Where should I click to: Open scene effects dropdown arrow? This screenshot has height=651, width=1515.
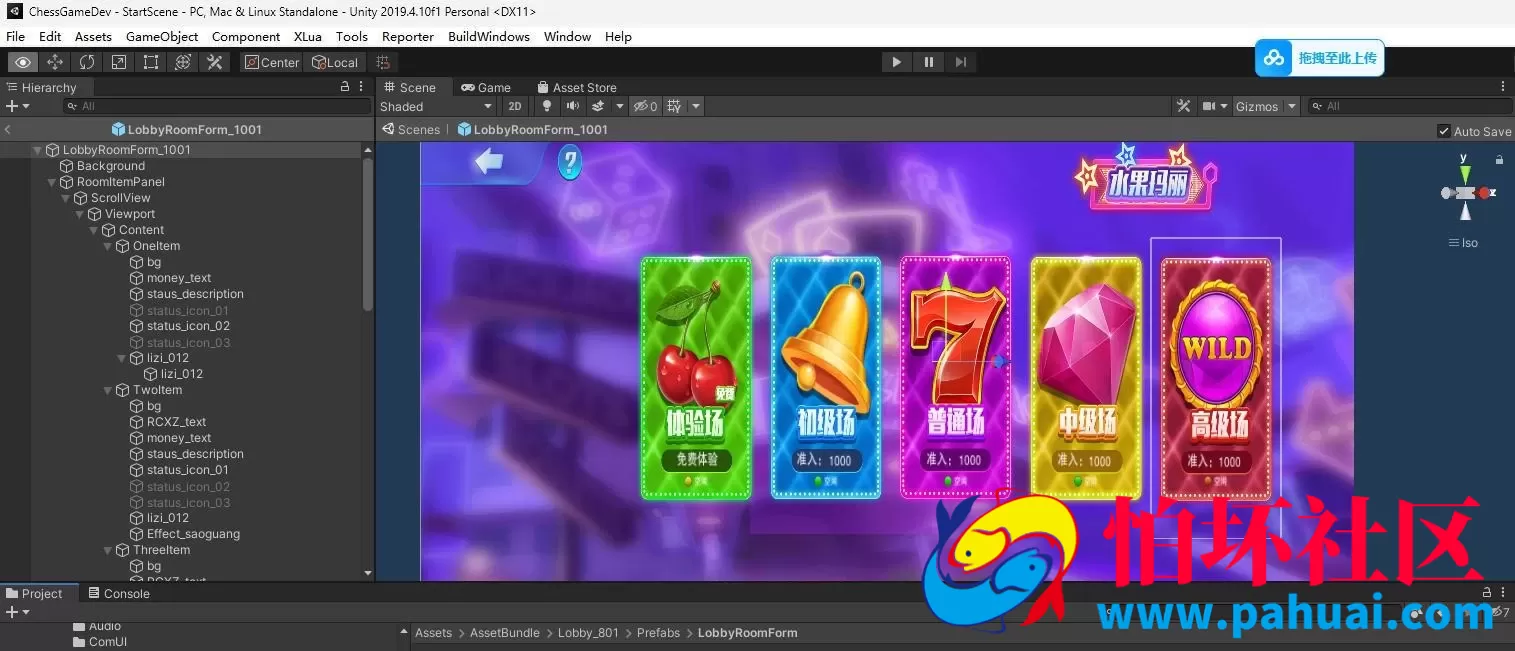[x=619, y=106]
